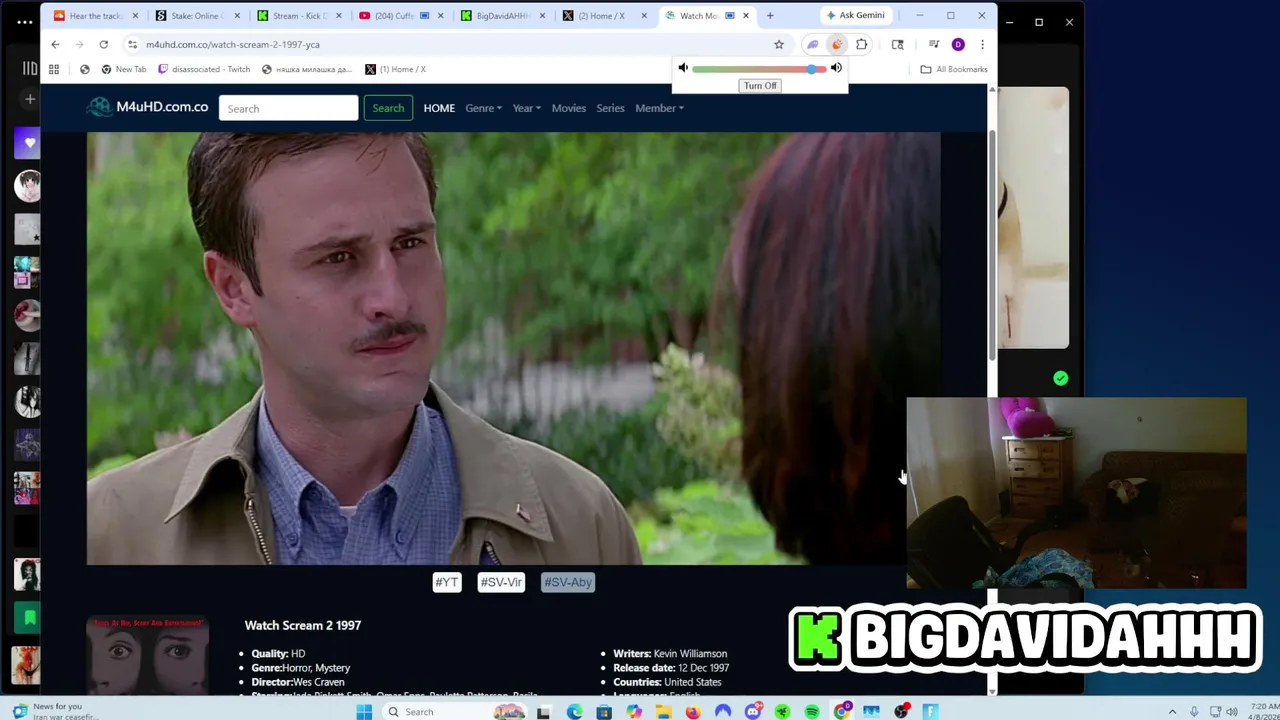Open new tab with plus button
Screen dimensions: 1280x720
(770, 15)
